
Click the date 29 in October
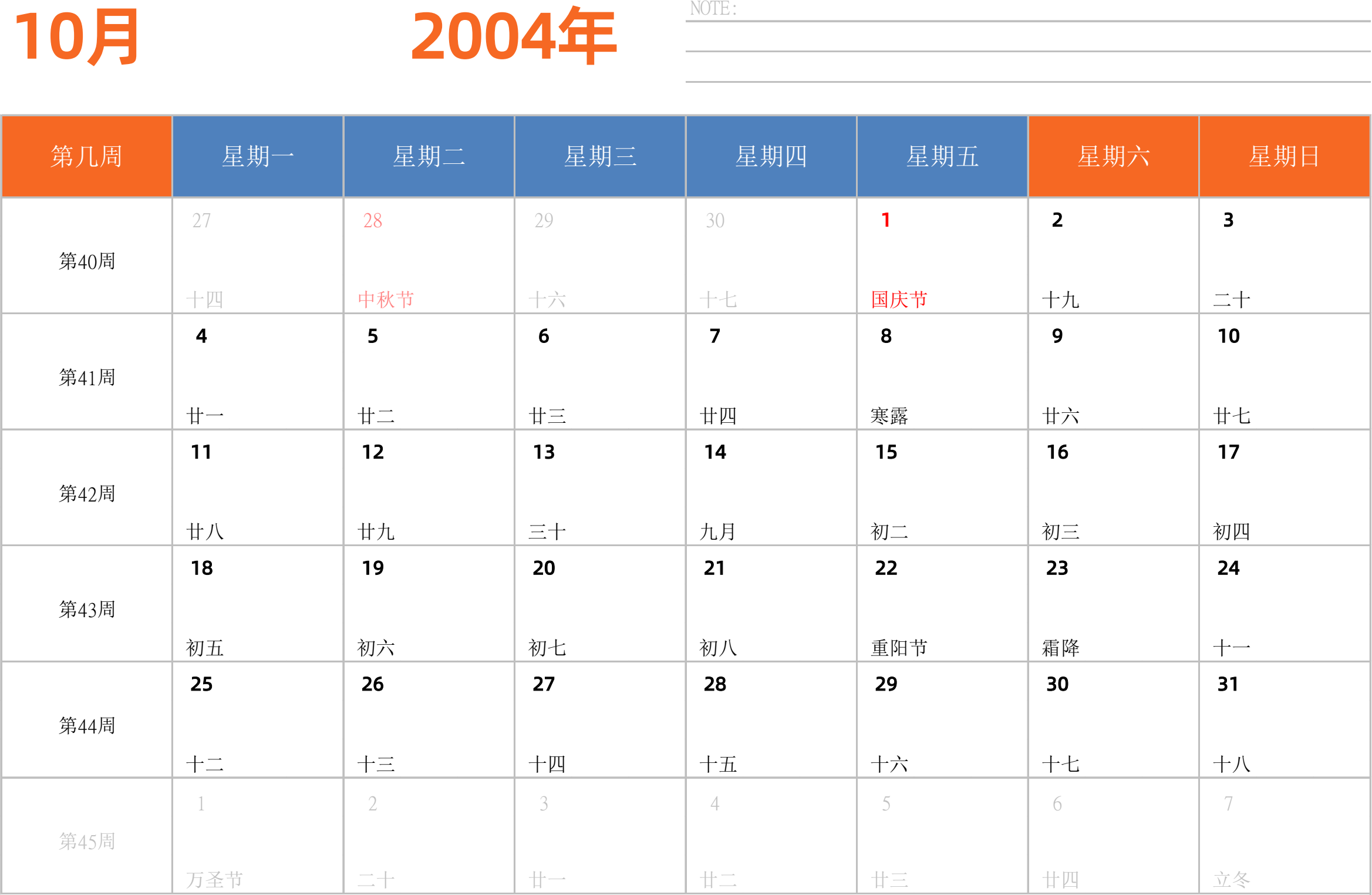886,684
